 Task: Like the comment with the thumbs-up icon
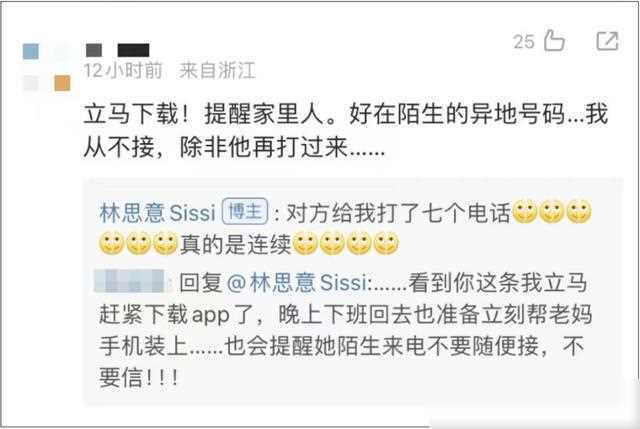point(554,41)
